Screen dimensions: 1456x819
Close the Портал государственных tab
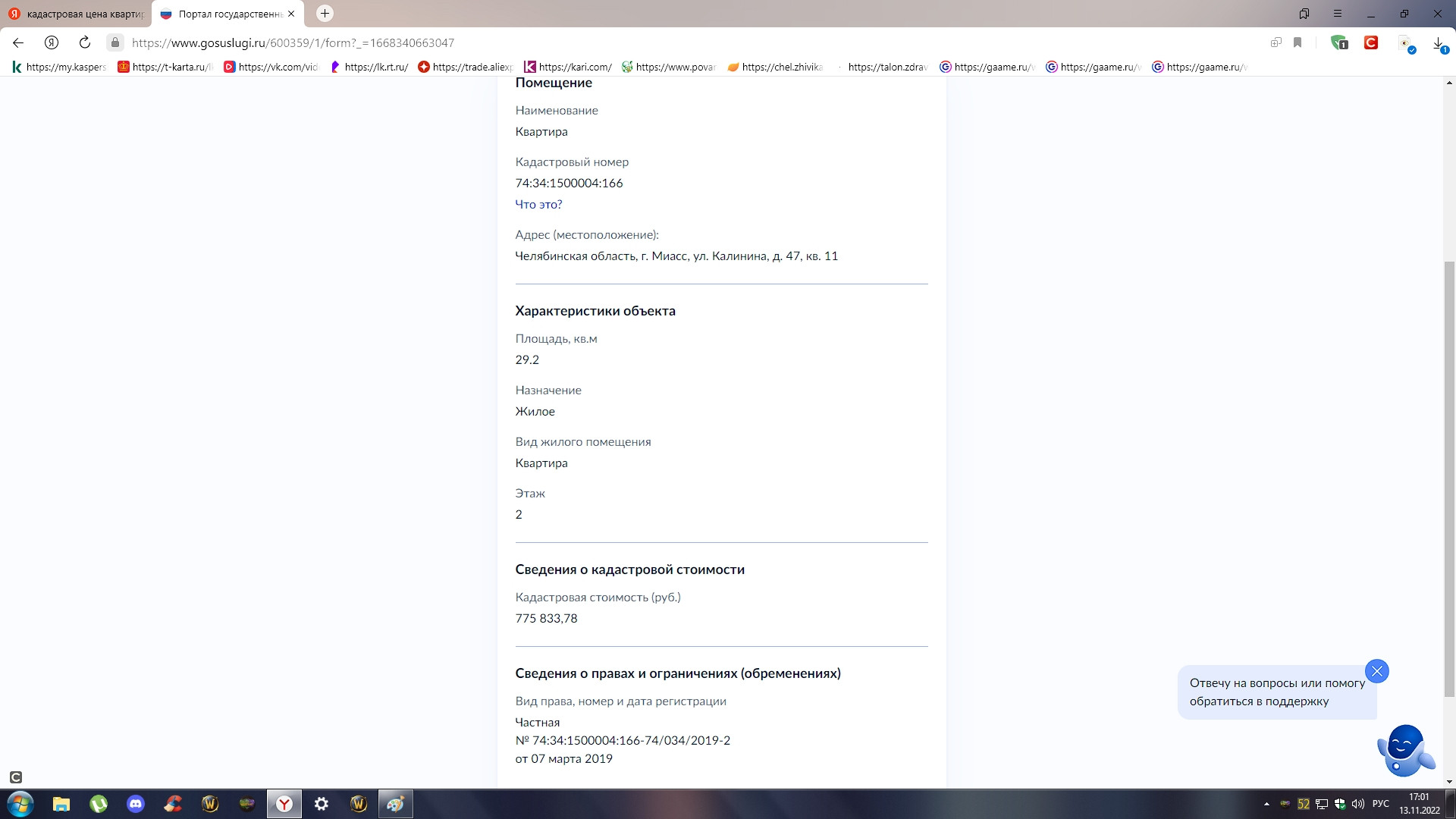291,14
